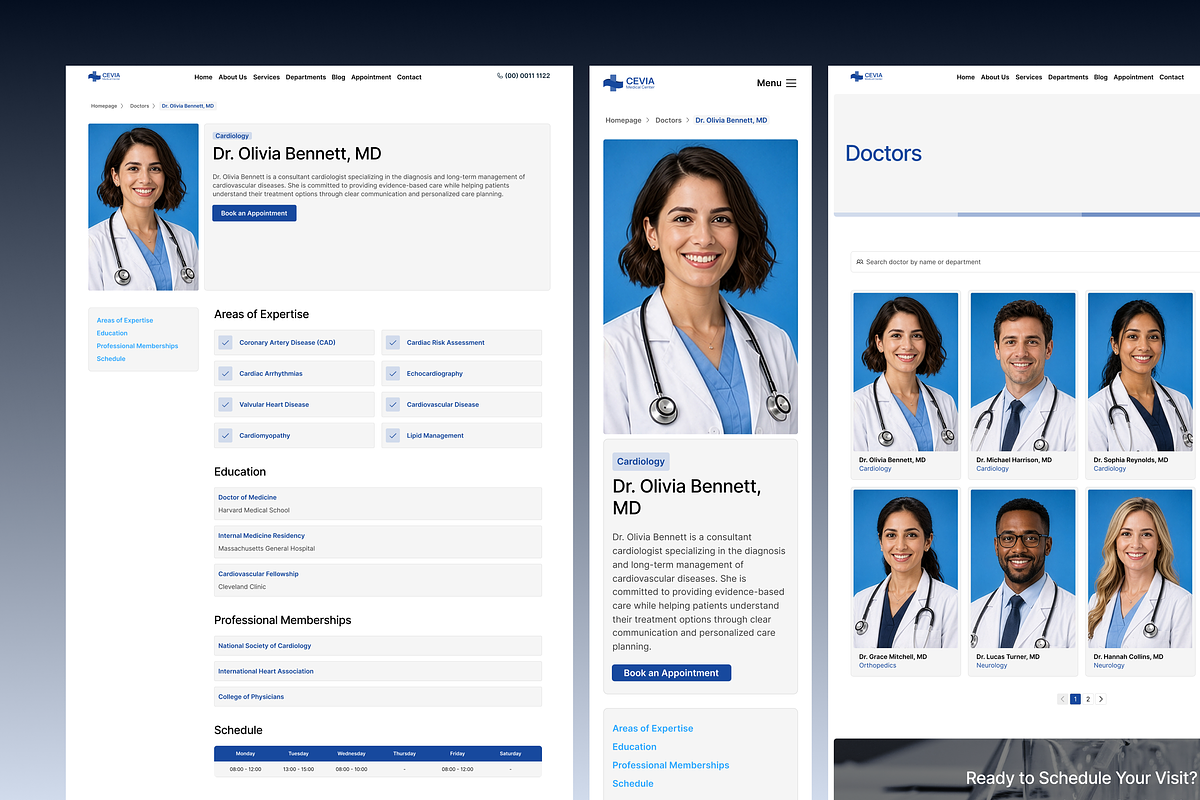
Task: Call the phone number (00) 0011 1122
Action: click(x=527, y=76)
